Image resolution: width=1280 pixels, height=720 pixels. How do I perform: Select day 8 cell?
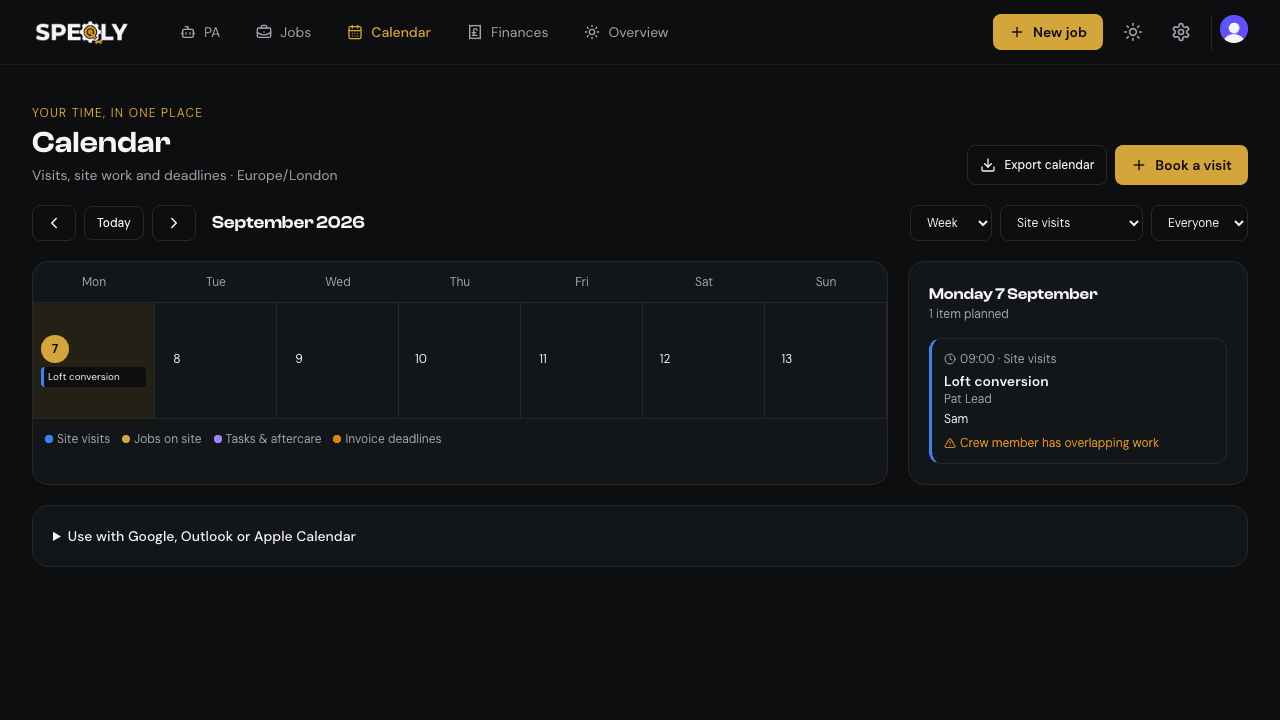point(216,360)
